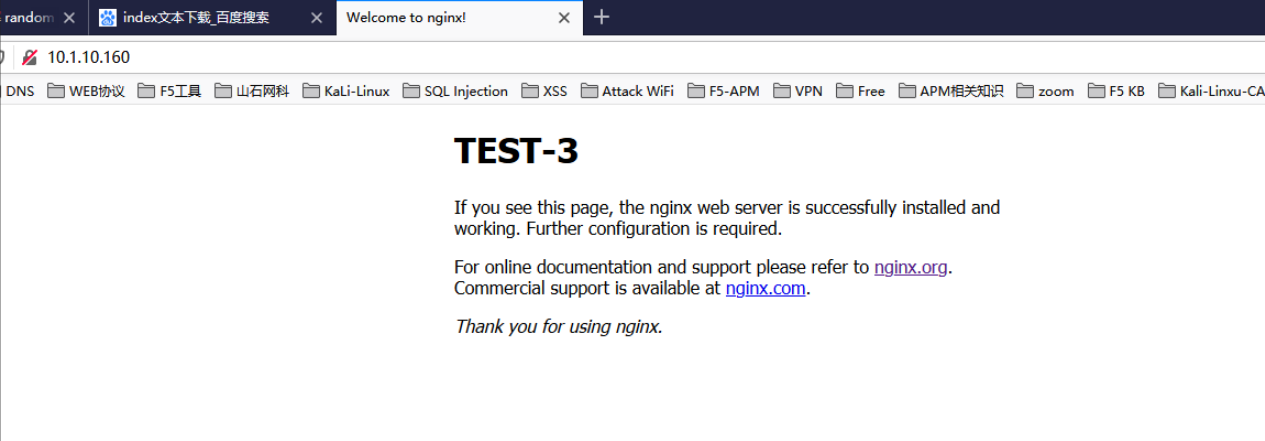
Task: Click the 'If you see this page' paragraph
Action: click(x=727, y=218)
